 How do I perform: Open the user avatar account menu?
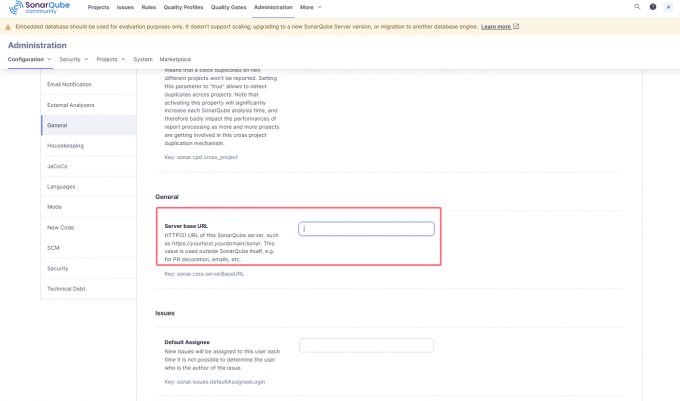click(x=668, y=7)
